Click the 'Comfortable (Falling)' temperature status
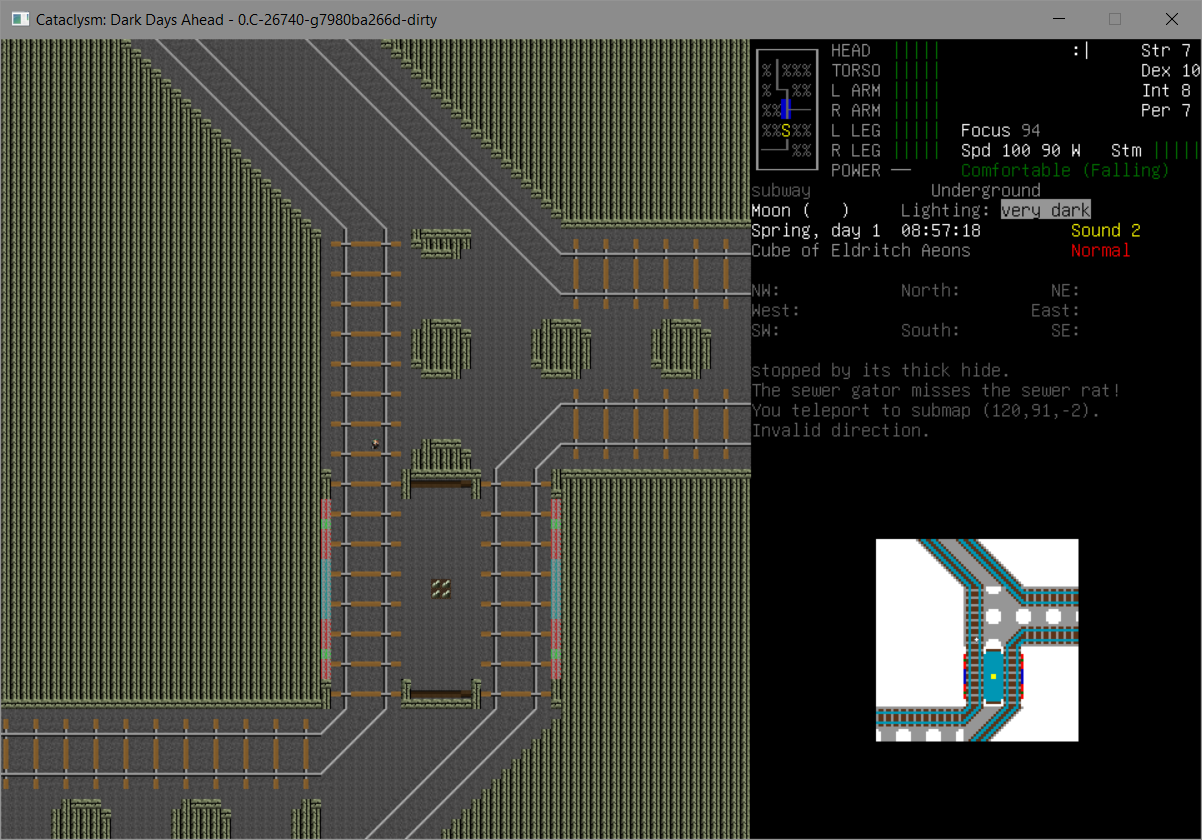Image resolution: width=1202 pixels, height=840 pixels. pyautogui.click(x=1065, y=170)
